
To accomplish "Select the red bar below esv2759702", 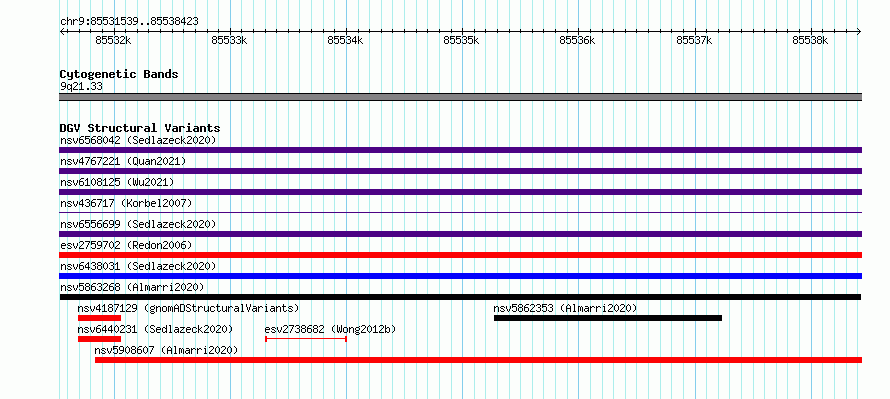I will coord(460,255).
